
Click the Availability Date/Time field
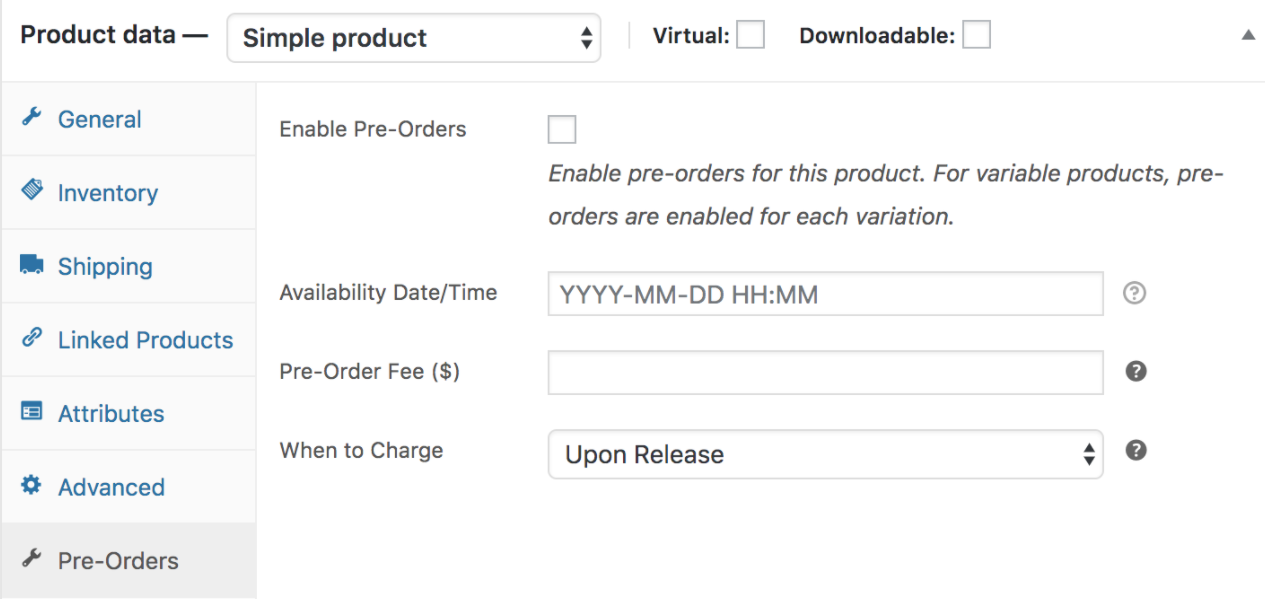pyautogui.click(x=825, y=294)
